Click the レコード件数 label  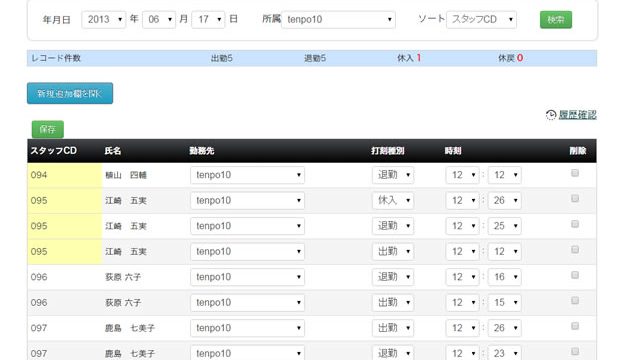(56, 58)
